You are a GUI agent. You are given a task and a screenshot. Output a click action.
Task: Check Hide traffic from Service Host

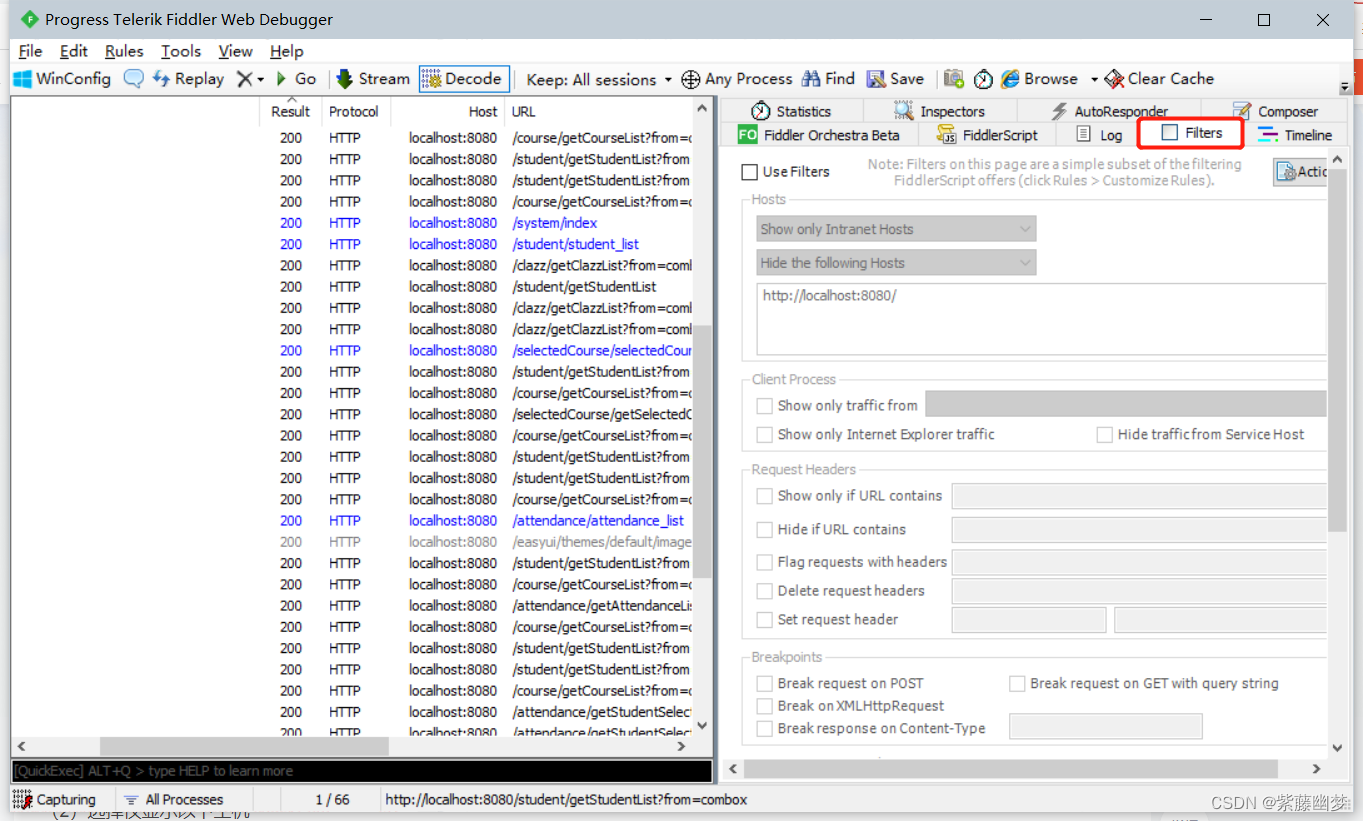point(1104,435)
